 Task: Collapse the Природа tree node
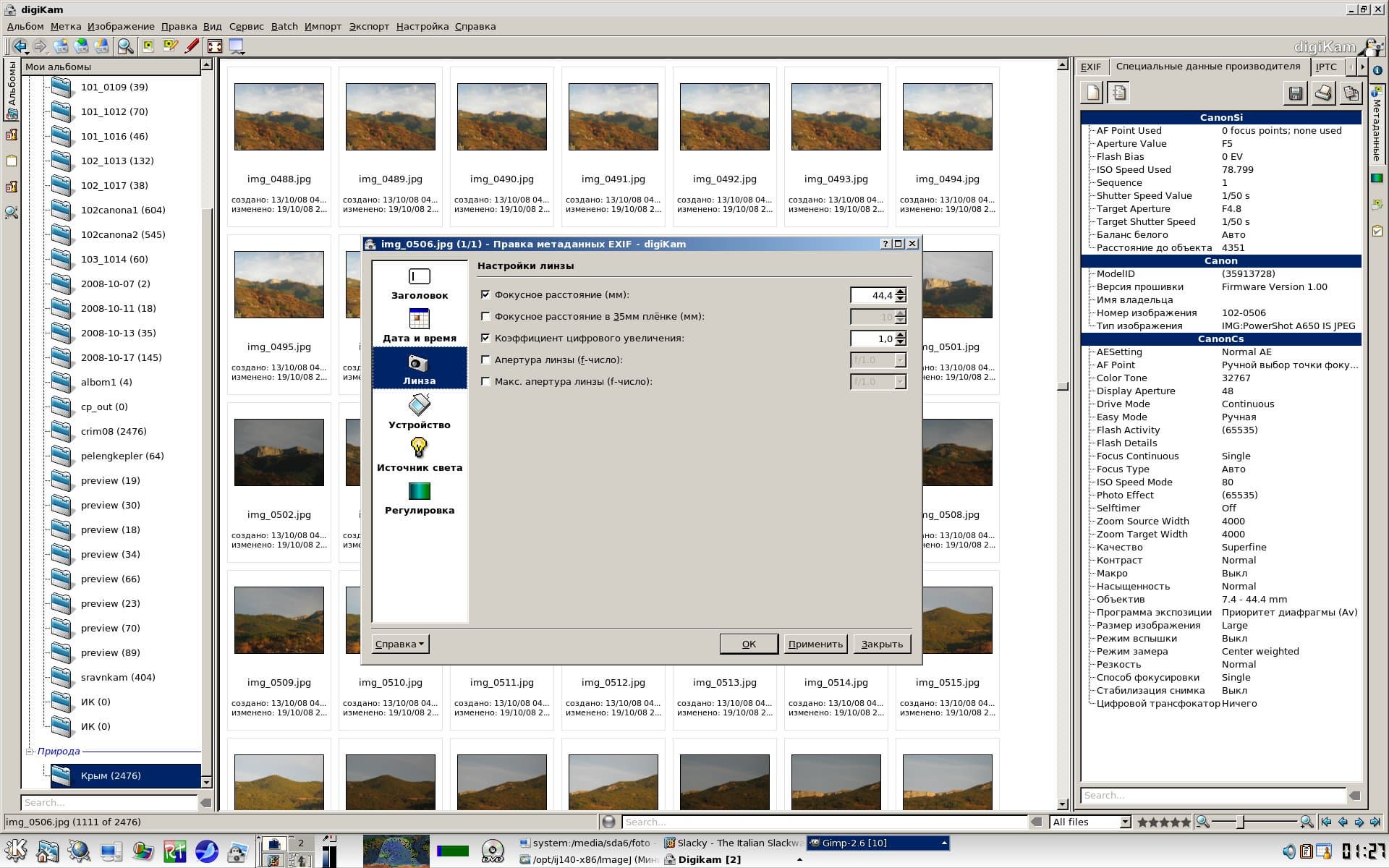[30, 752]
